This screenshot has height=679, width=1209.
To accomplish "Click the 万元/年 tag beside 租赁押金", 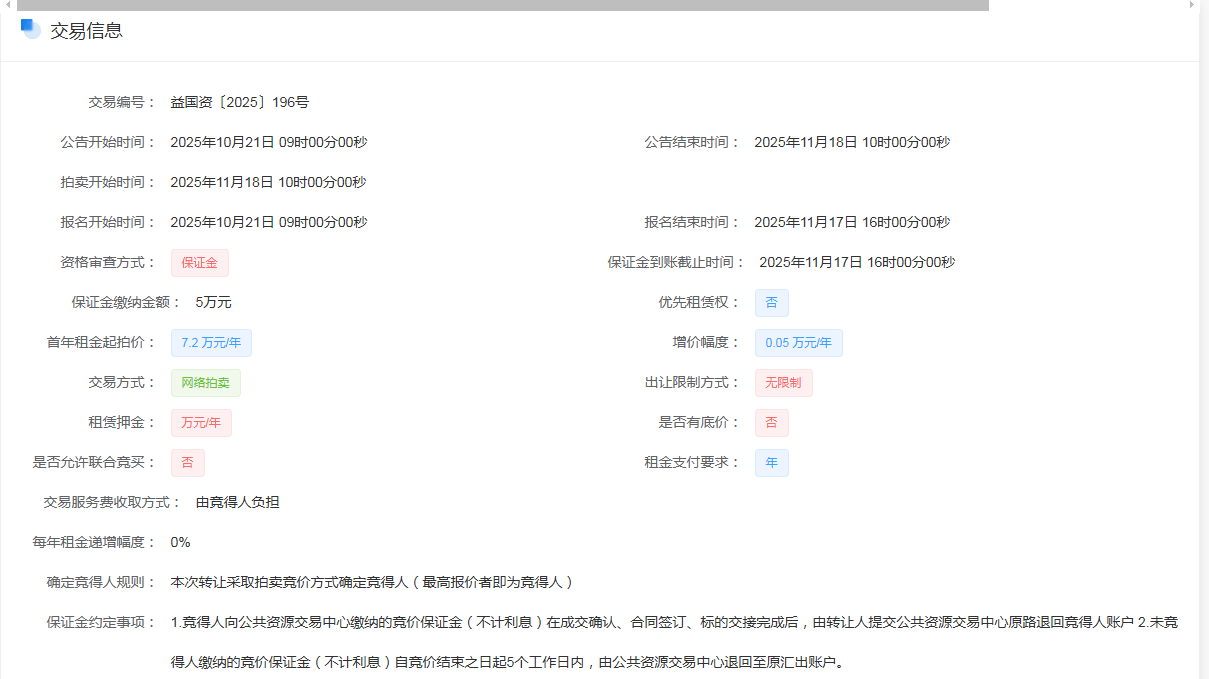I will tap(200, 423).
